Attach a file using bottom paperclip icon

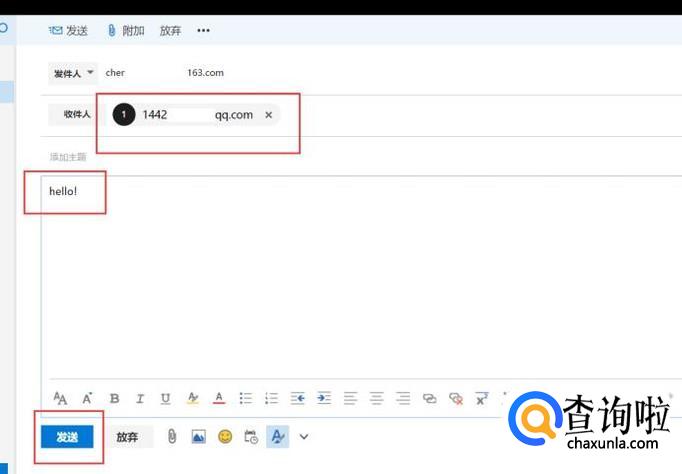click(x=172, y=437)
